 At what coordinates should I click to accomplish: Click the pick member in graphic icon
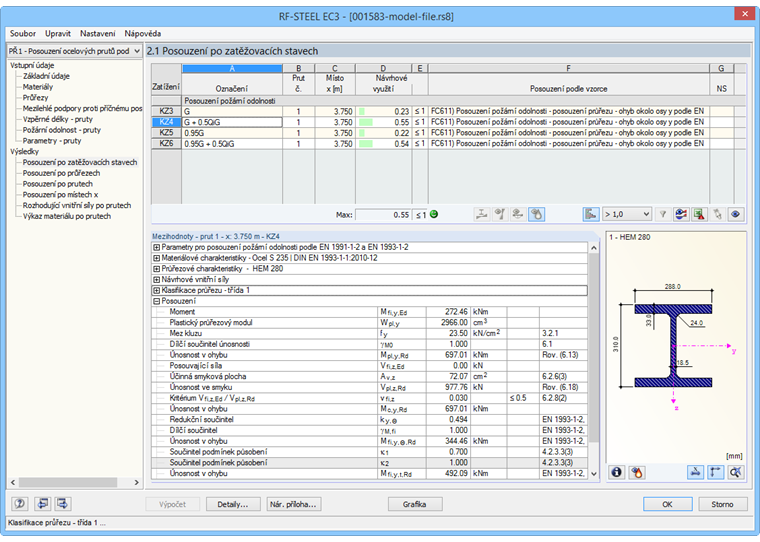(x=717, y=214)
